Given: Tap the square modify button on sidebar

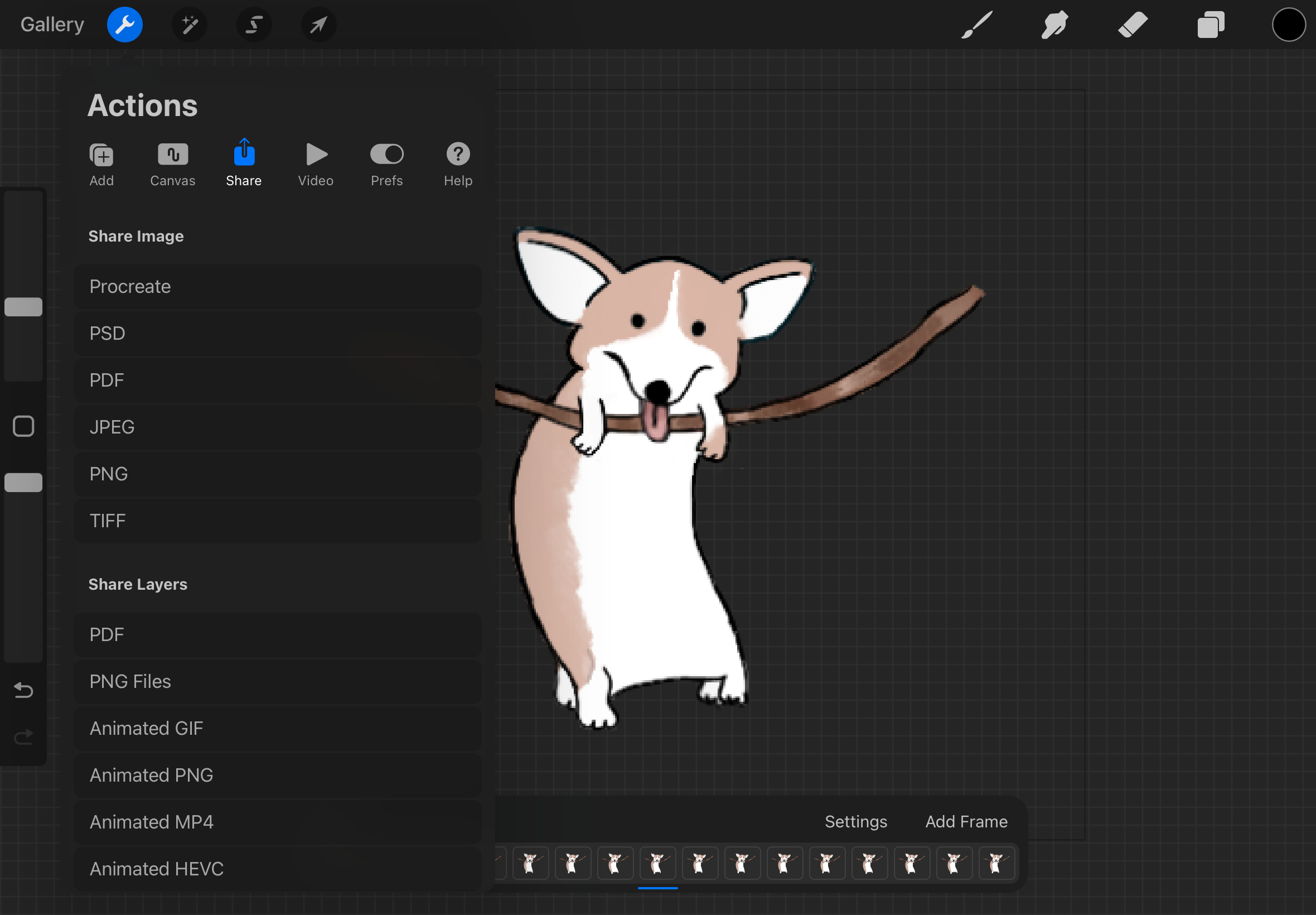Looking at the screenshot, I should [x=23, y=426].
